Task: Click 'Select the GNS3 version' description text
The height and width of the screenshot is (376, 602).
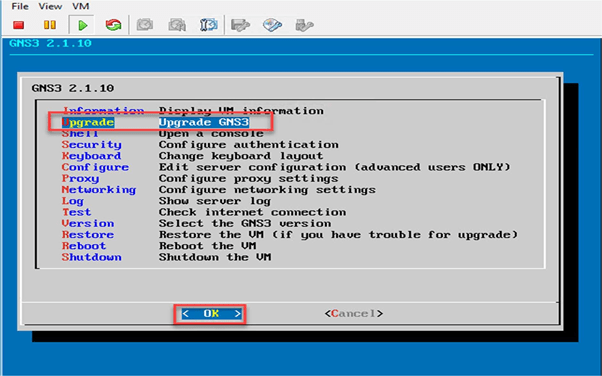Action: (x=245, y=223)
